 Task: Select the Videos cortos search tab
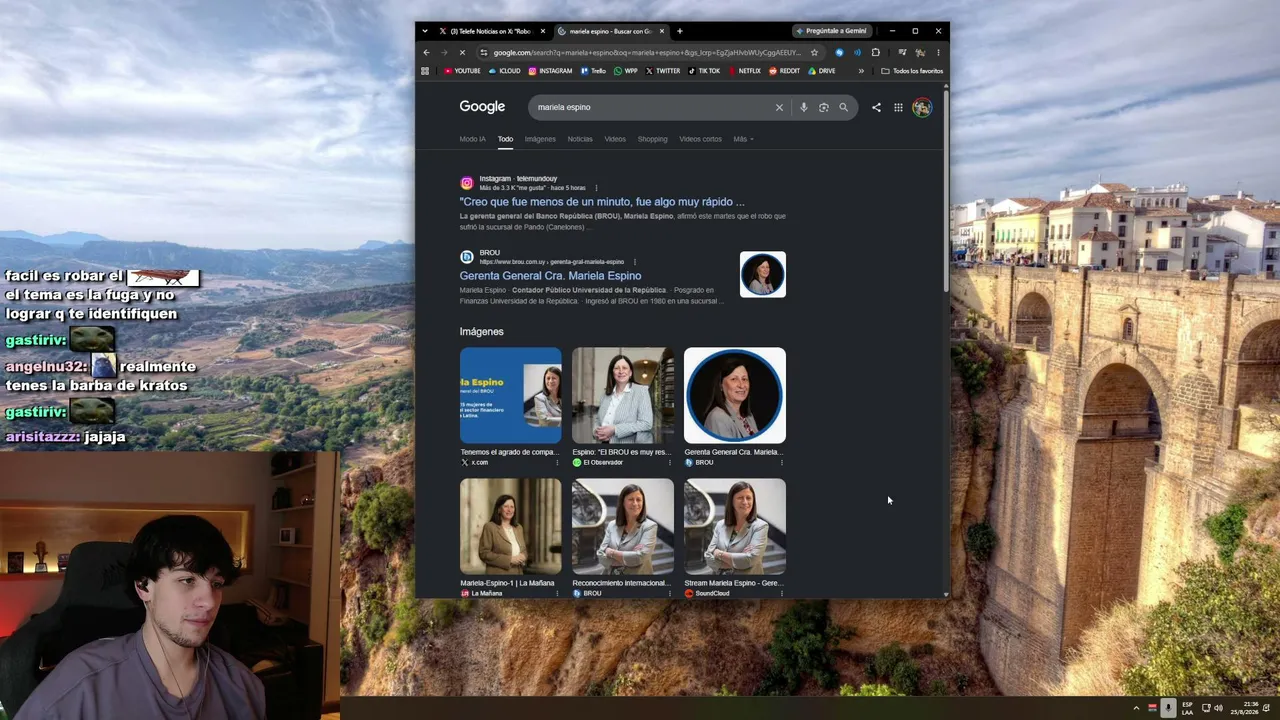point(700,139)
